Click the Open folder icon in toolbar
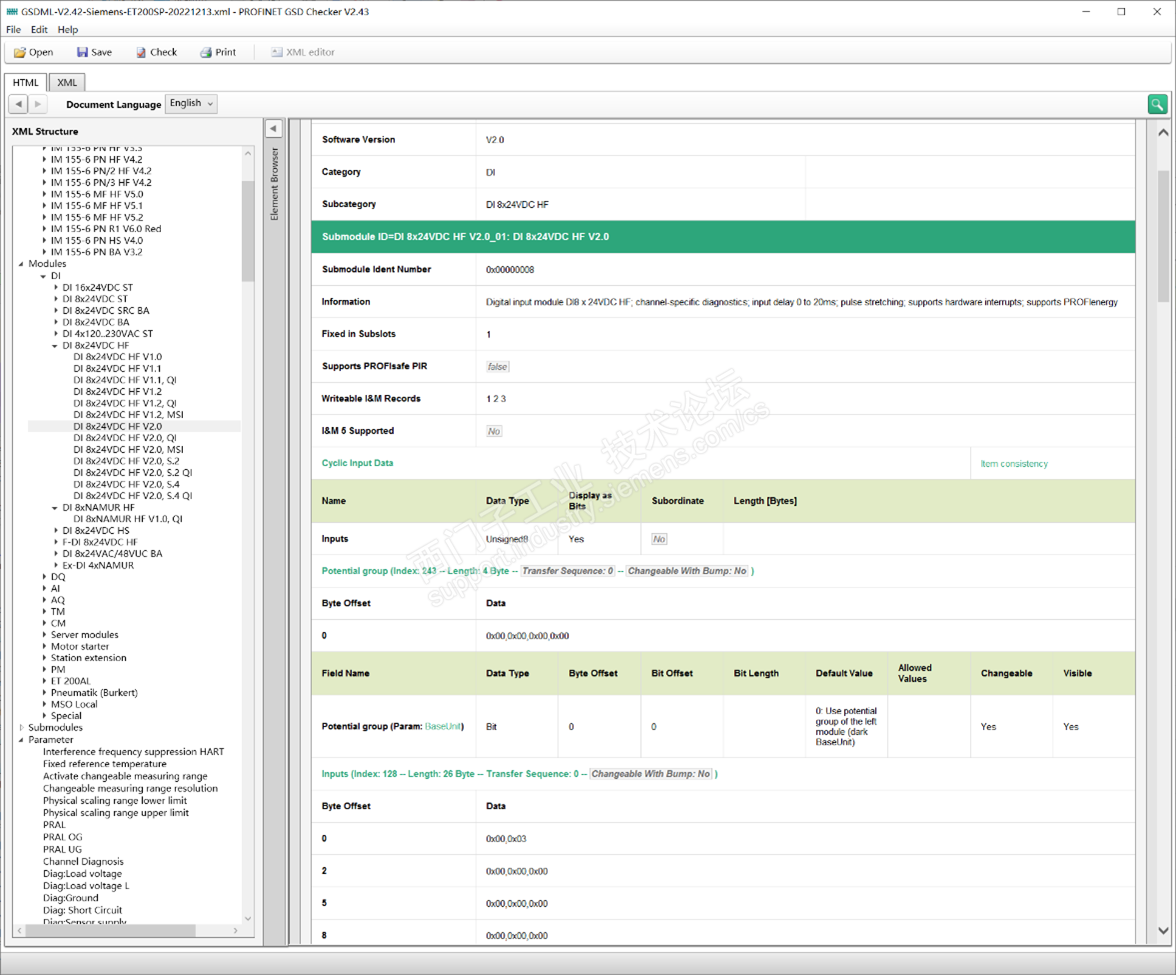Screen dimensions: 1176x975 coord(20,52)
